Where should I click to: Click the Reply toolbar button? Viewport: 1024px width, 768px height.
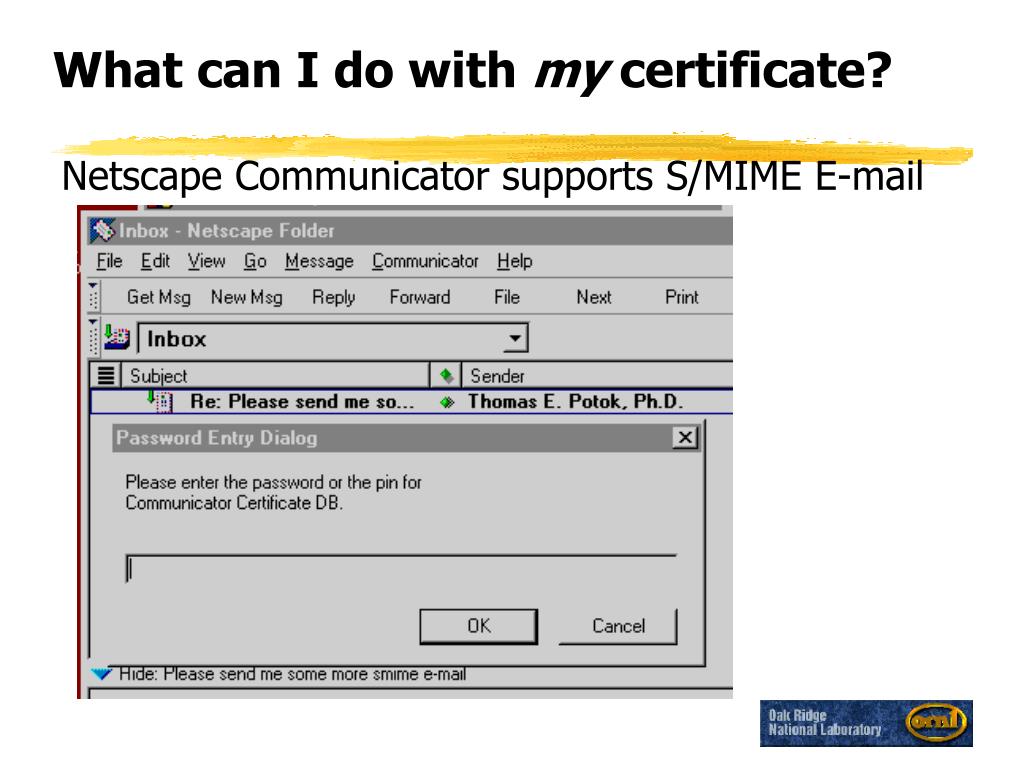(334, 297)
